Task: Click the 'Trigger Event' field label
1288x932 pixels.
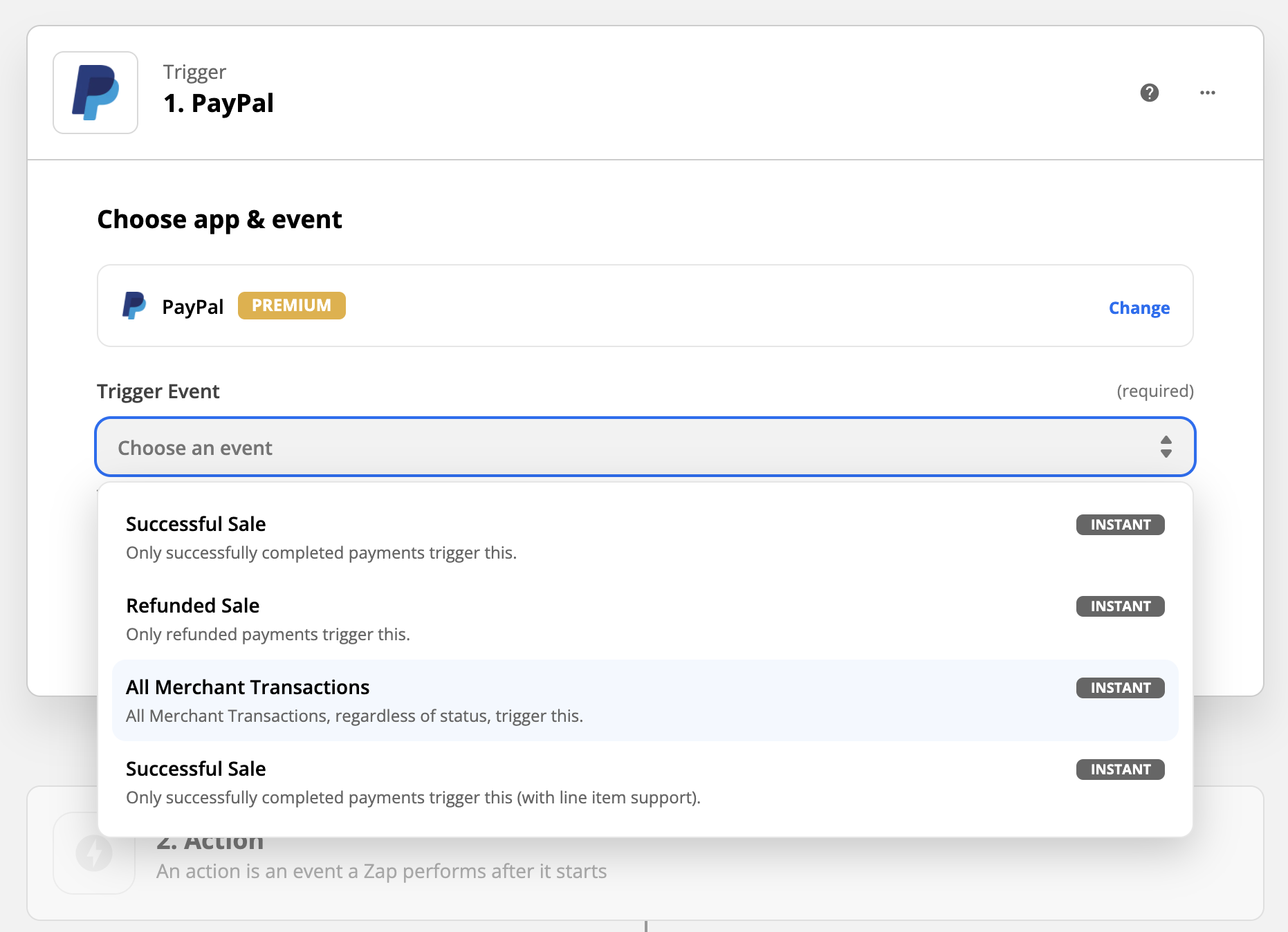Action: click(x=158, y=391)
